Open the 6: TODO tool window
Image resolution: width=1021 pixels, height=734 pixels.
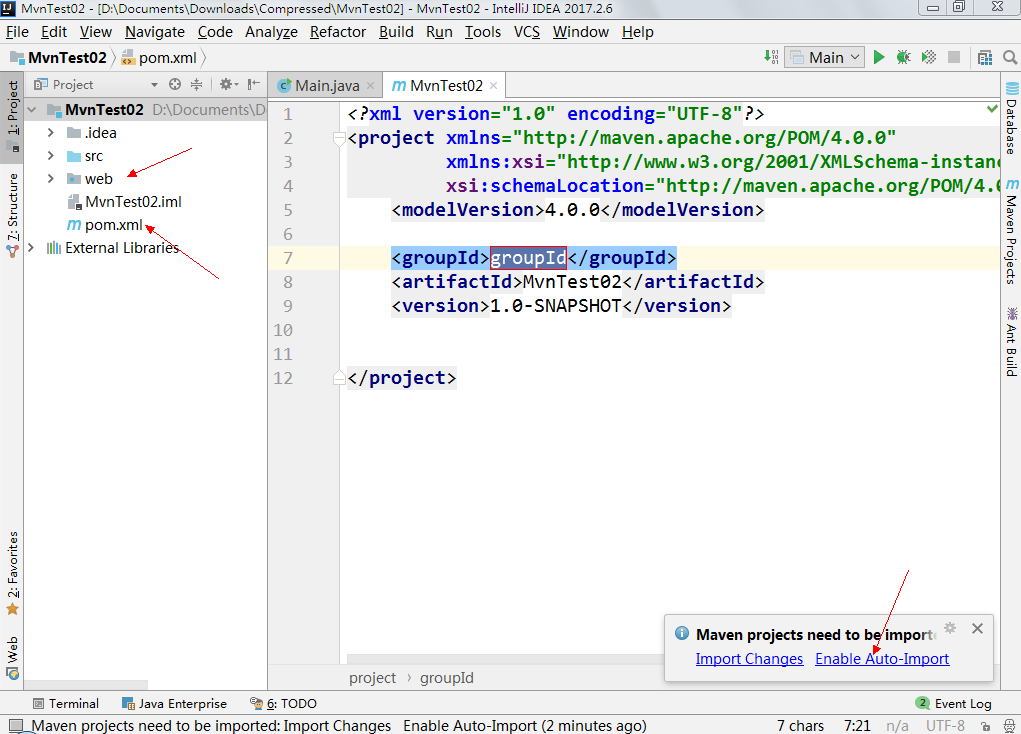(x=283, y=703)
